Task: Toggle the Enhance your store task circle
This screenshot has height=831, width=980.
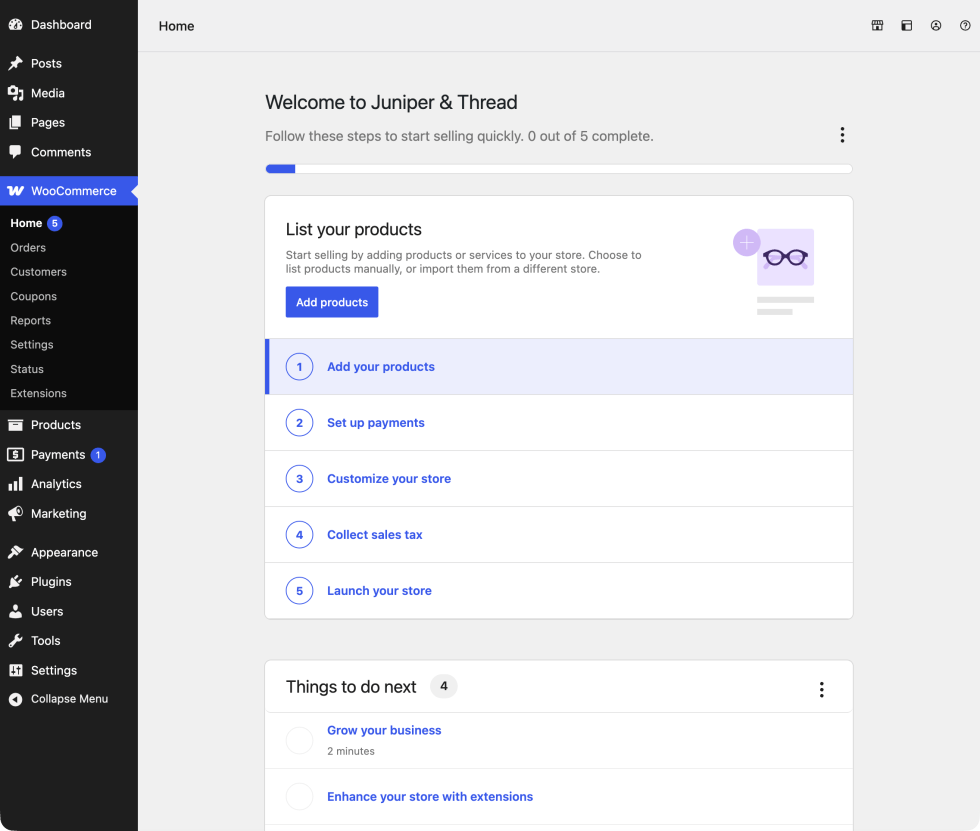Action: pyautogui.click(x=299, y=797)
